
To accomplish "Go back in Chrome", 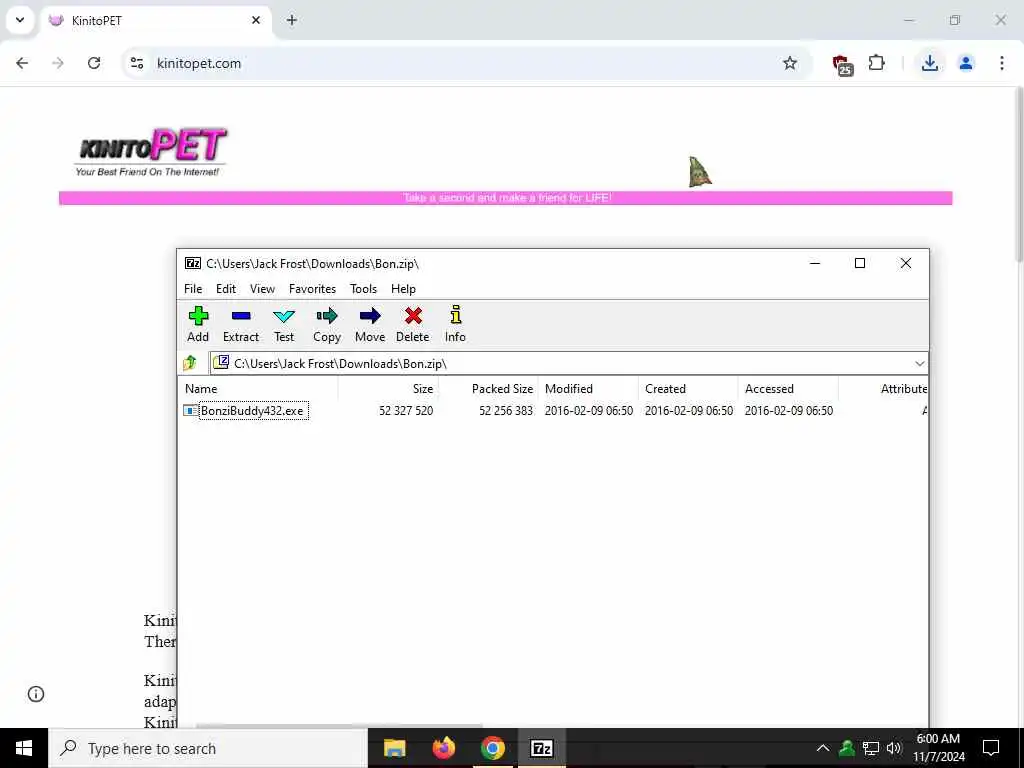I will pos(22,63).
